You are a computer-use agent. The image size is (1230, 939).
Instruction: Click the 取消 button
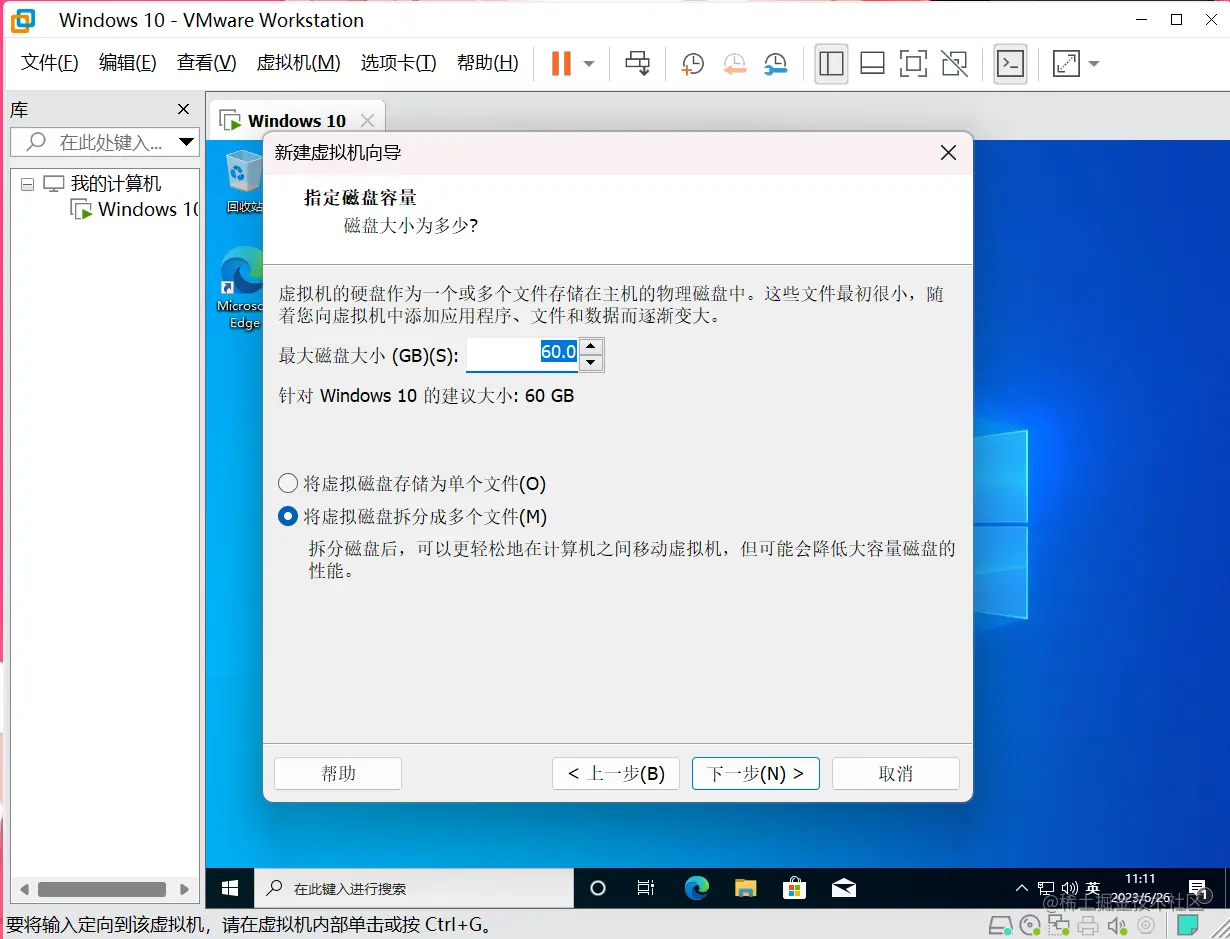896,773
